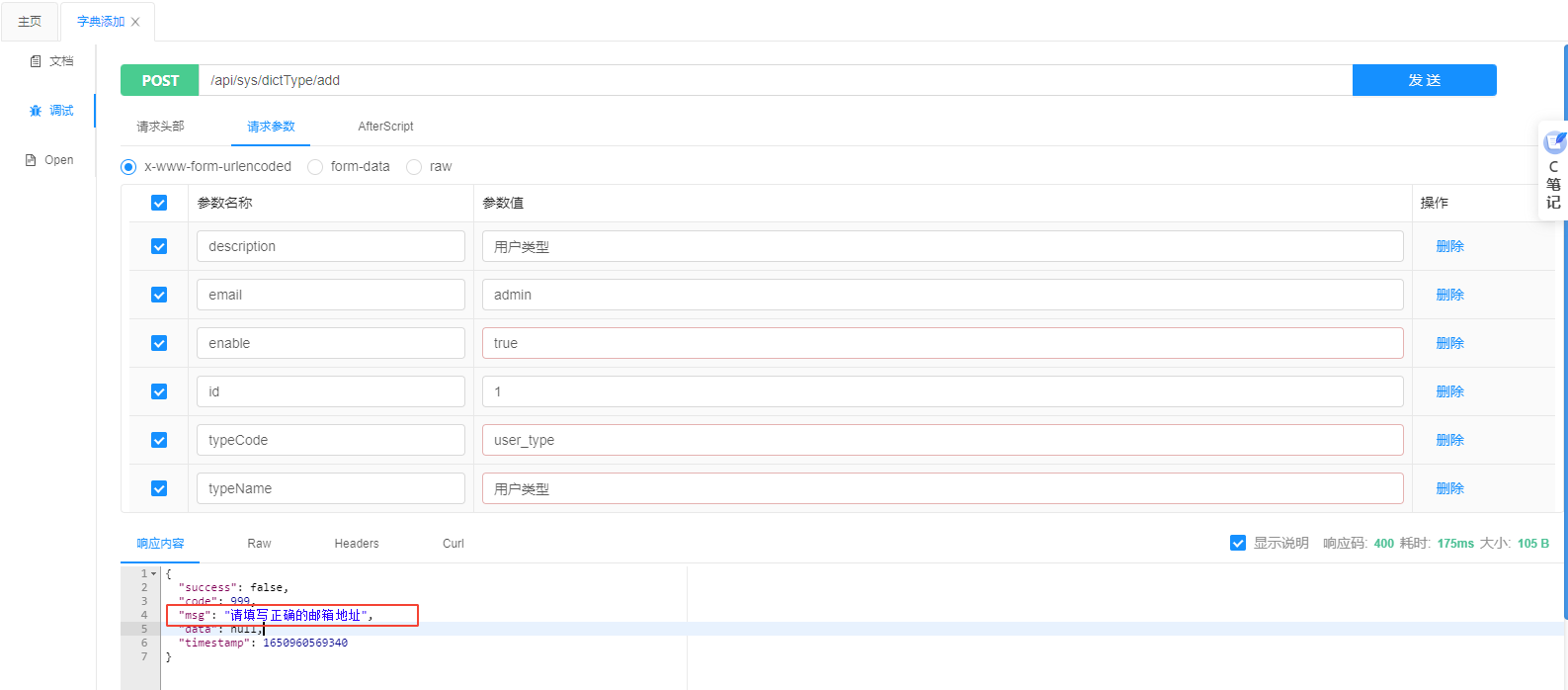Uncheck the email parameter checkbox

159,295
